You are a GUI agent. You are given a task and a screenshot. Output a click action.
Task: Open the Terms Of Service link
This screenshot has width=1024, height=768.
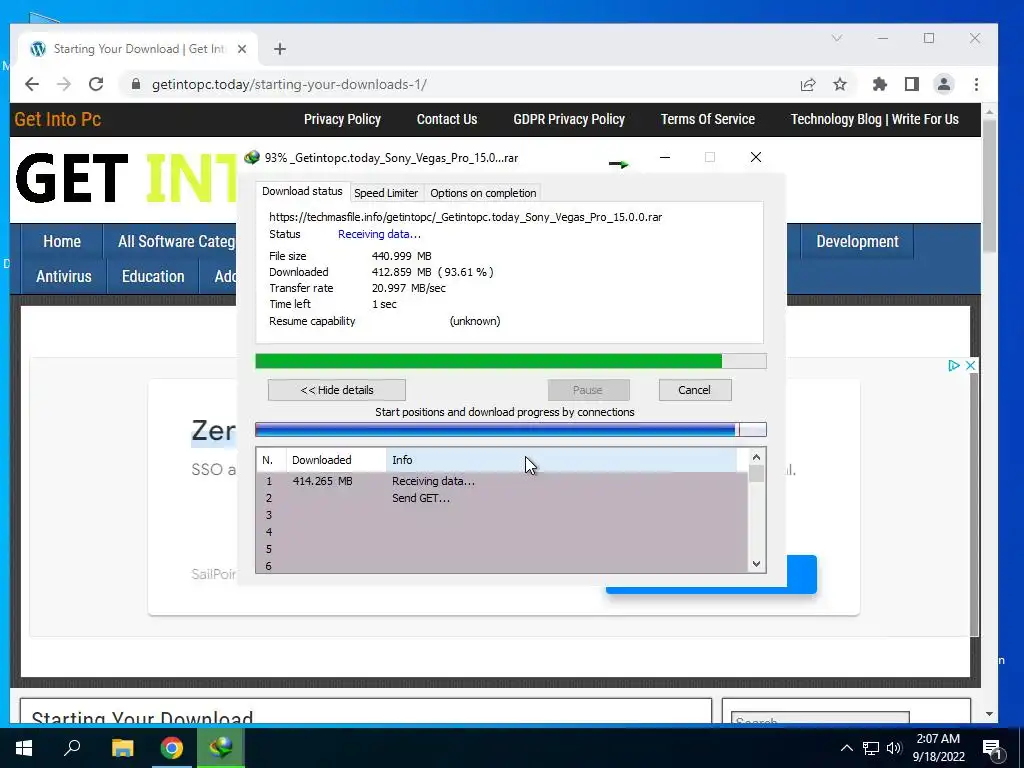point(707,120)
